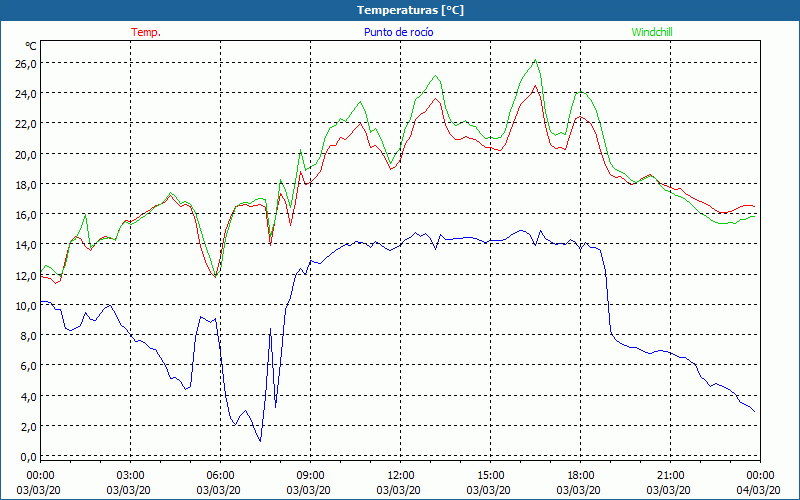Click the '12,0' y-axis value

point(26,276)
